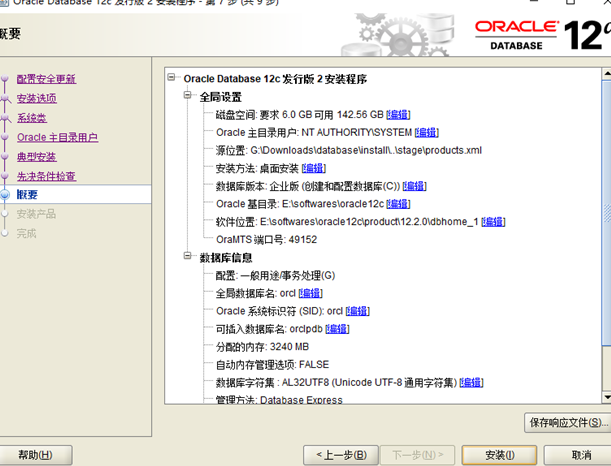611x466 pixels.
Task: Select the 配置: 一般用途/事务处理(G) row
Action: pyautogui.click(x=275, y=275)
